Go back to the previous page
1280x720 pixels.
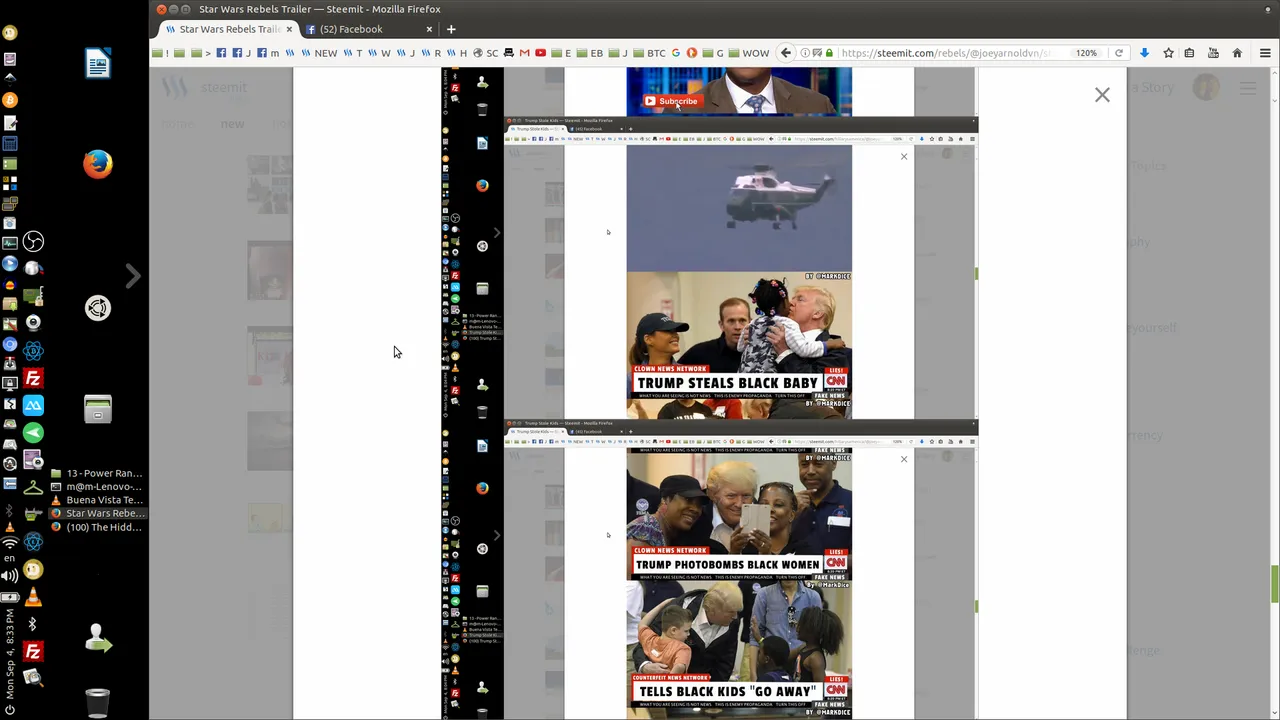pyautogui.click(x=786, y=53)
